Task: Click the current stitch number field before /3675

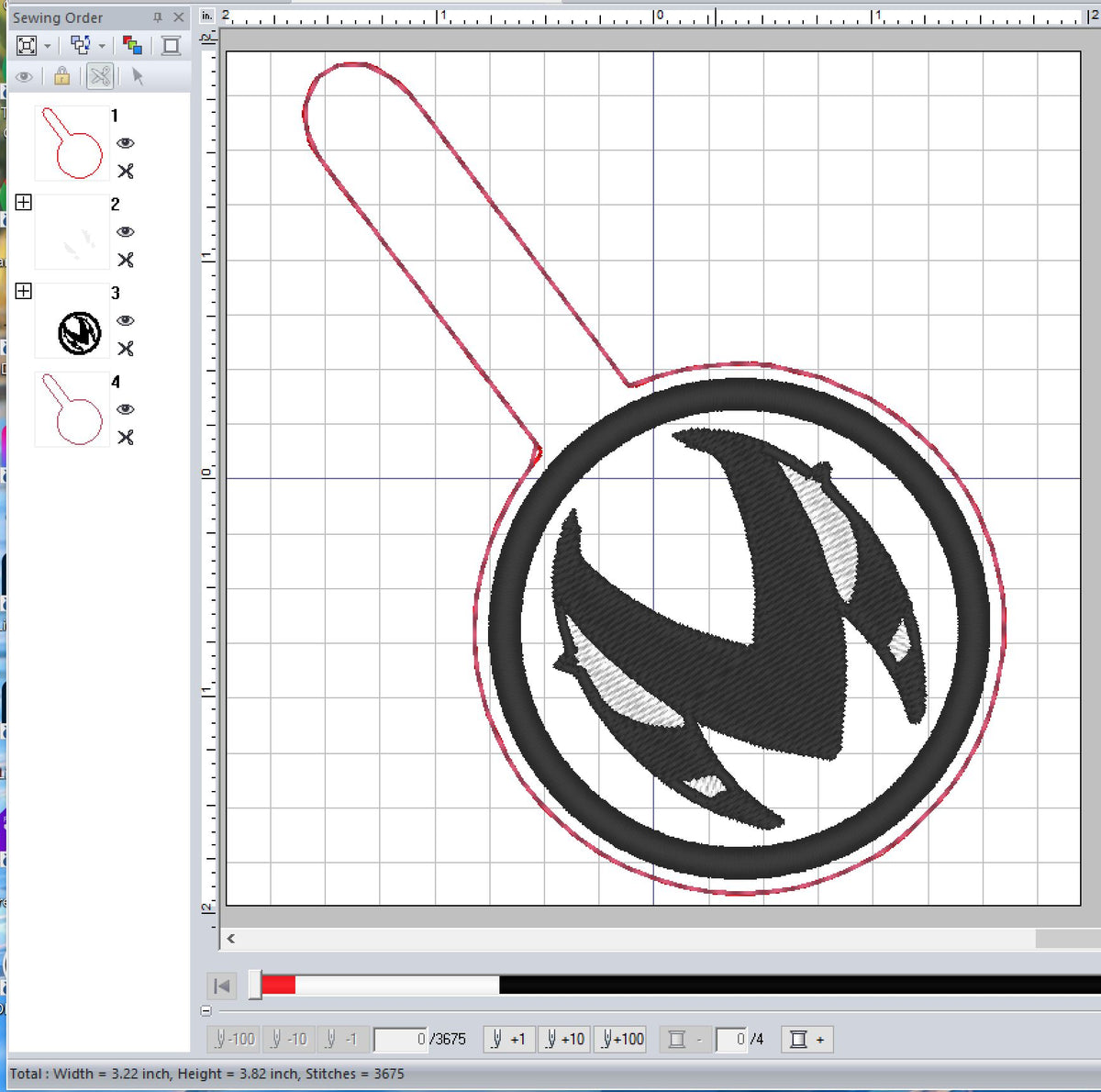Action: 401,1039
